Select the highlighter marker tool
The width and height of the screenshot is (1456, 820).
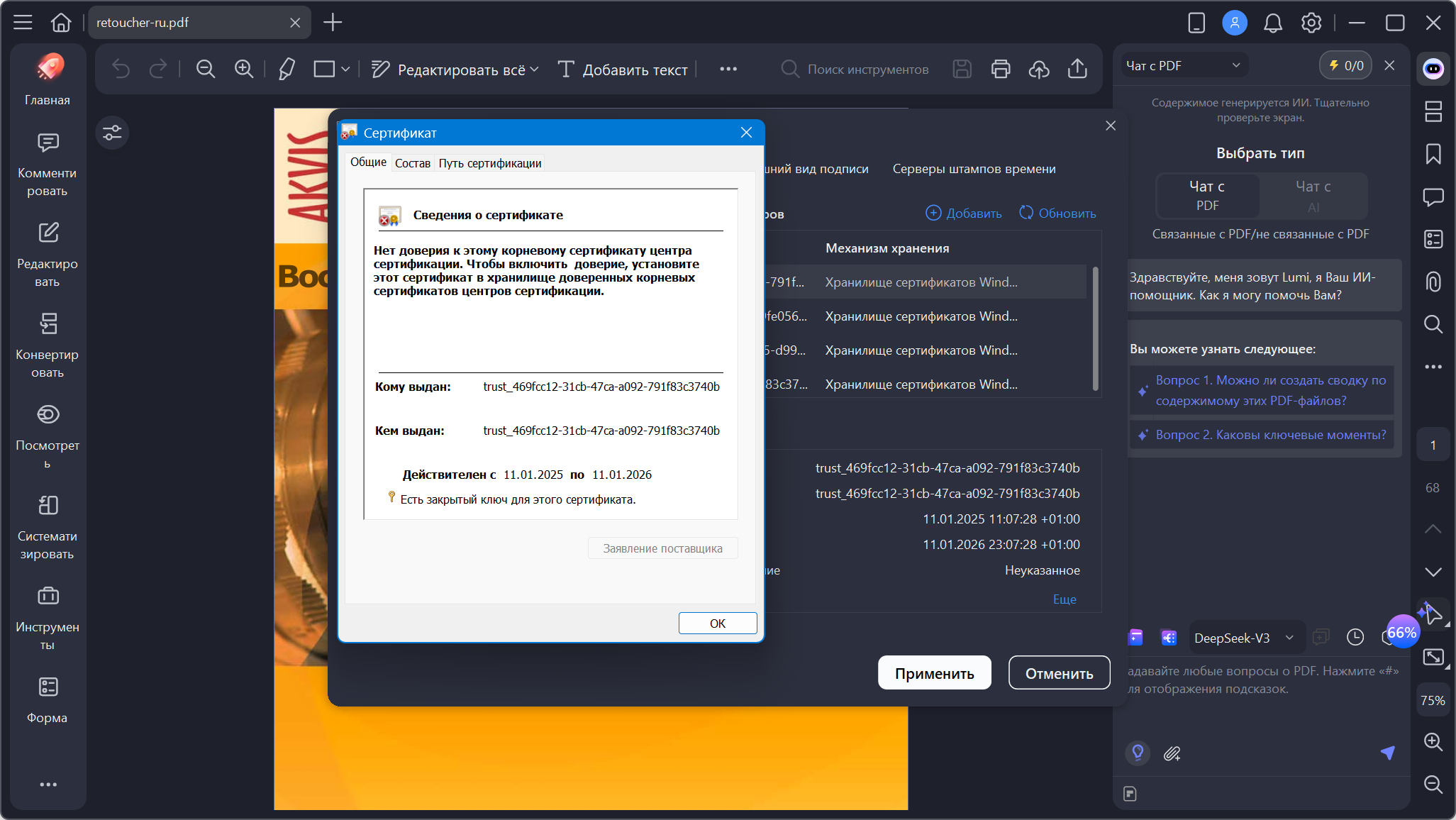pos(287,69)
